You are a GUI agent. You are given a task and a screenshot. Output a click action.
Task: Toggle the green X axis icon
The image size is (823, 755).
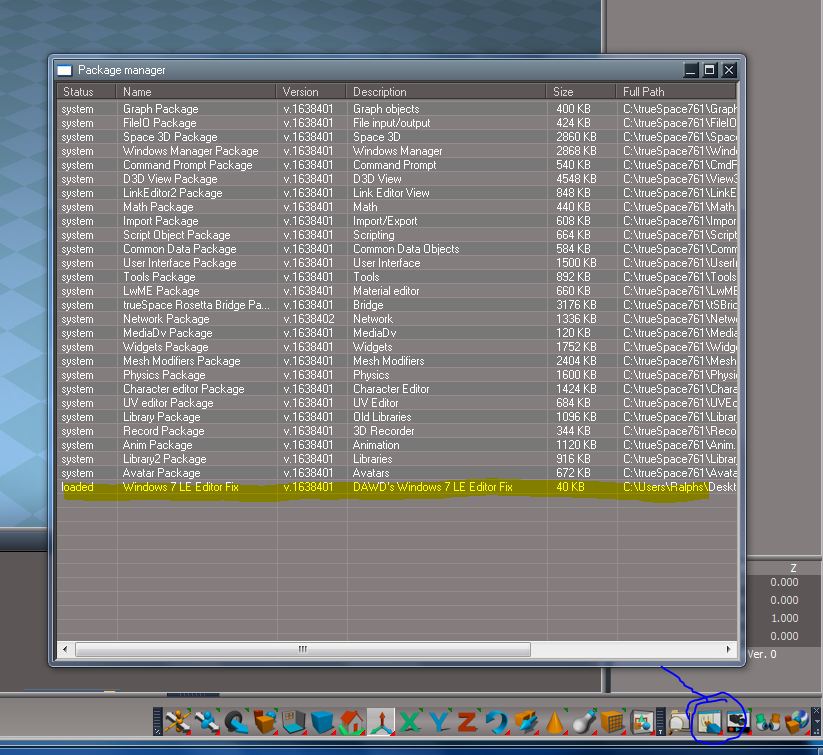click(410, 722)
